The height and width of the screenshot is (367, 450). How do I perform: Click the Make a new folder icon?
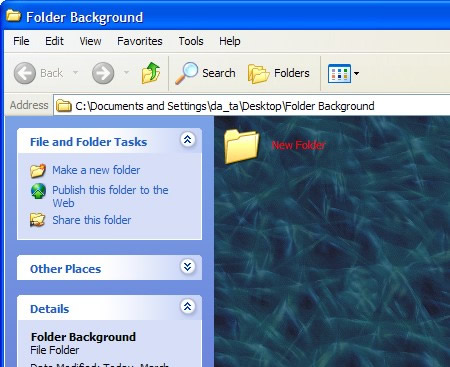coord(38,170)
